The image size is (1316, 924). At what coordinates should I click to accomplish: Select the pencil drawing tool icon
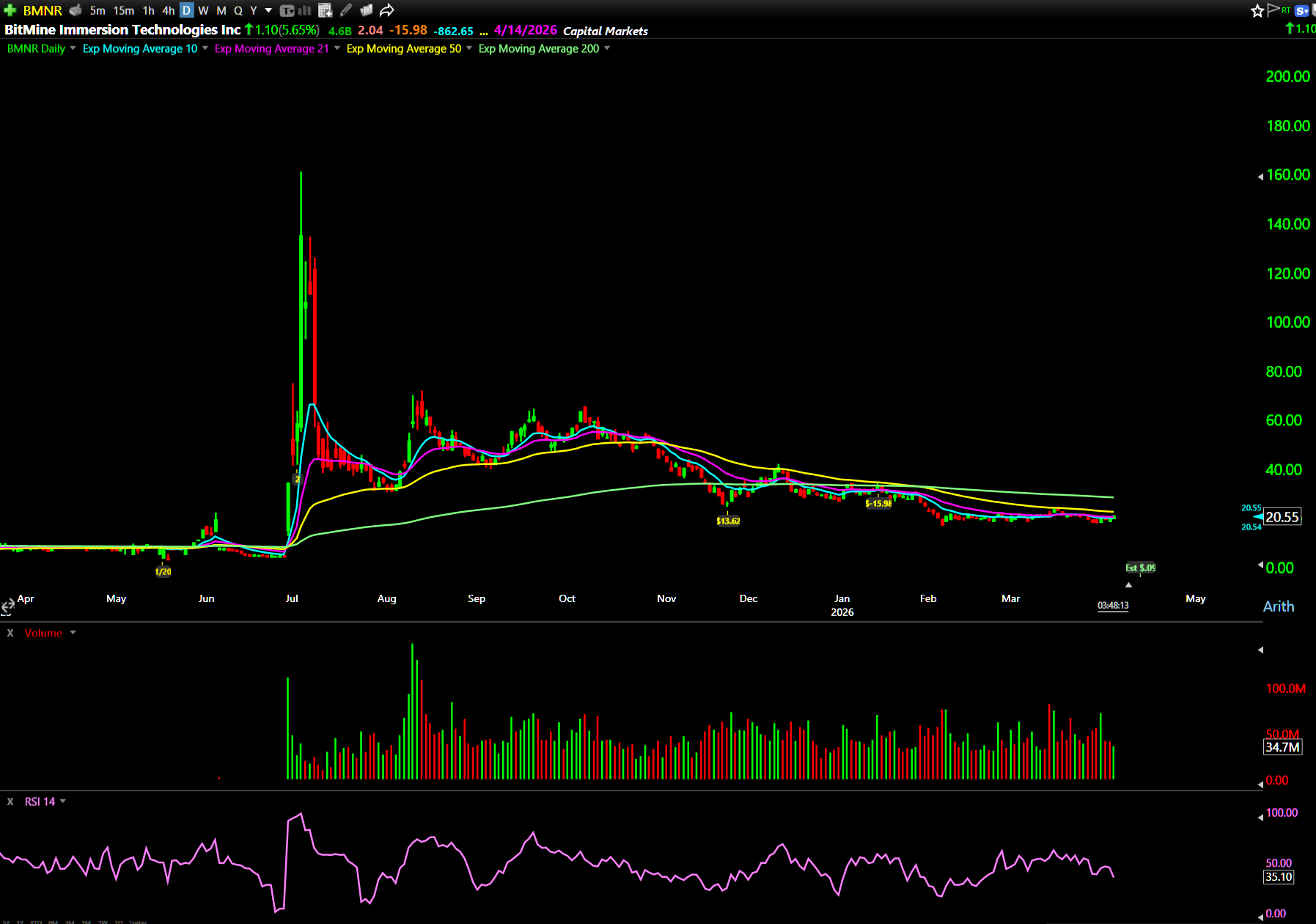click(346, 10)
